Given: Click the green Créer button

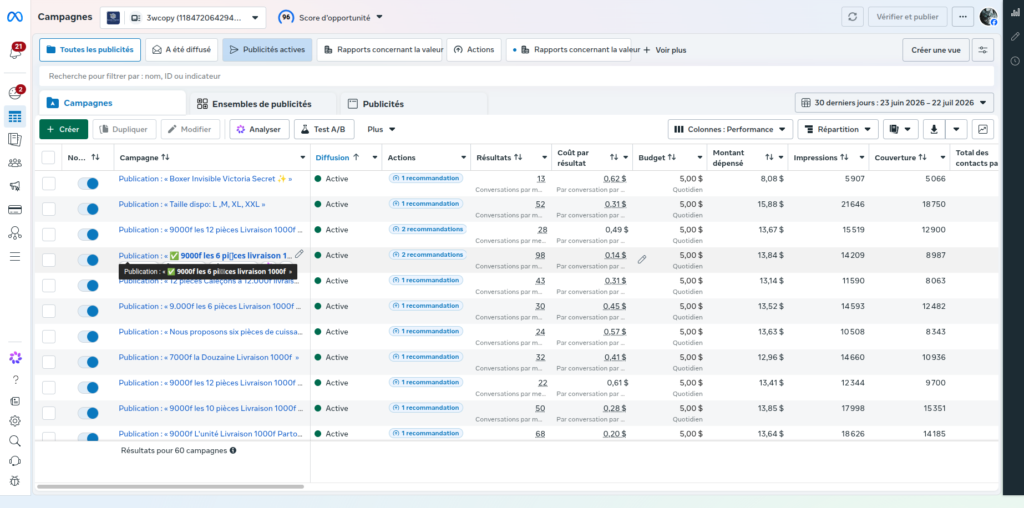Looking at the screenshot, I should click(x=63, y=129).
